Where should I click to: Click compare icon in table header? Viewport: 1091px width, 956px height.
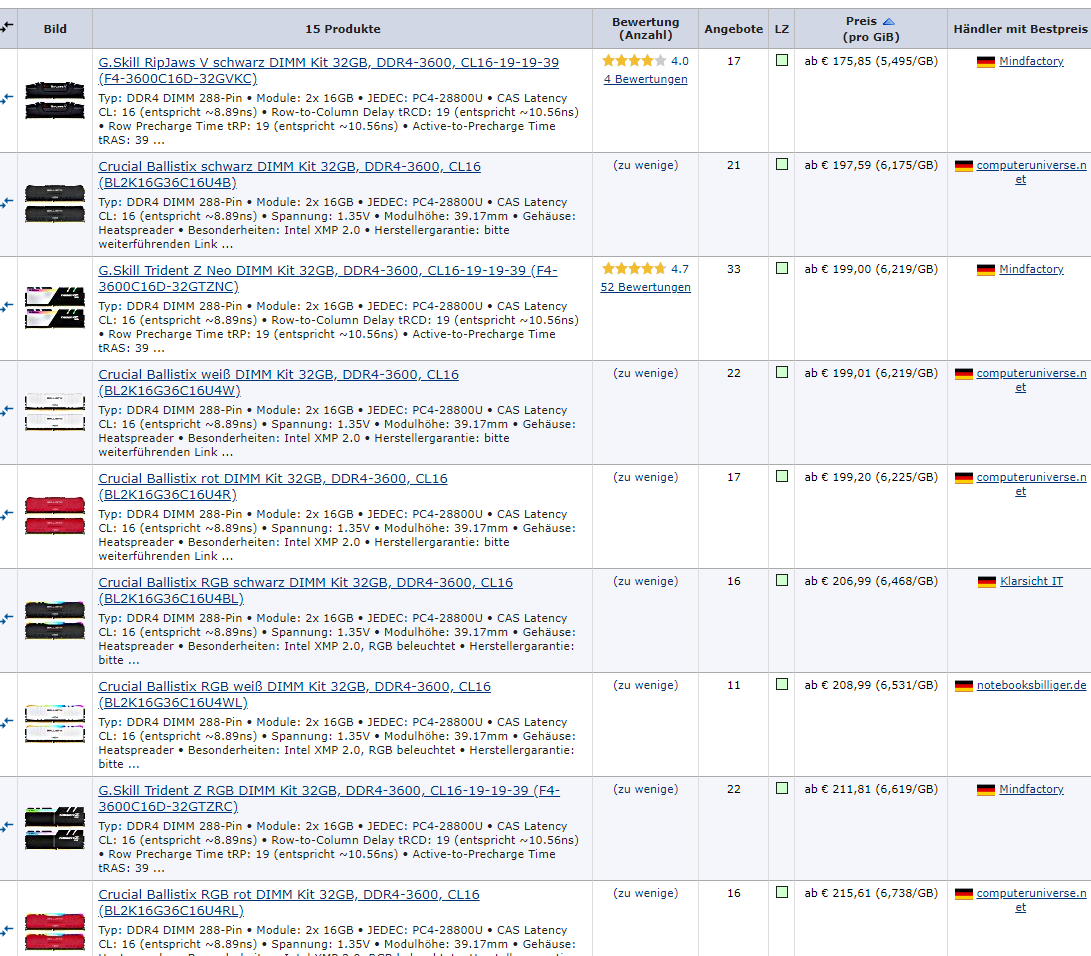pyautogui.click(x=6, y=27)
